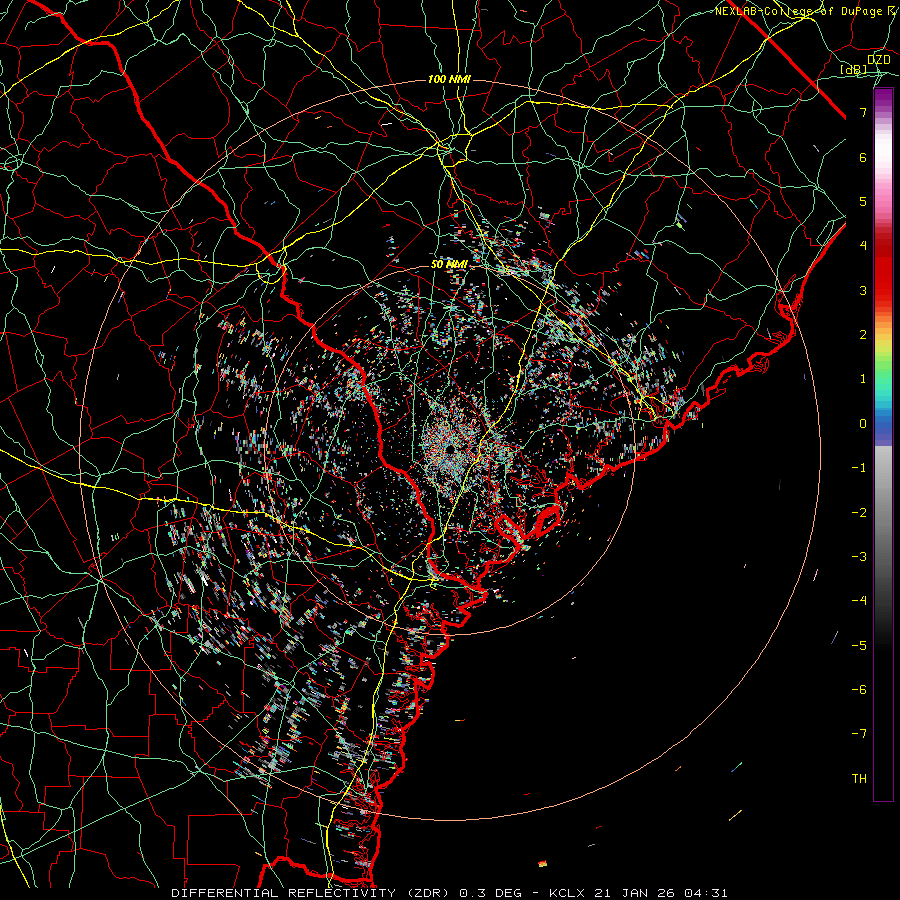This screenshot has height=900, width=900.
Task: Click the "-2" tick label on the ZDR scale
Action: pos(859,513)
